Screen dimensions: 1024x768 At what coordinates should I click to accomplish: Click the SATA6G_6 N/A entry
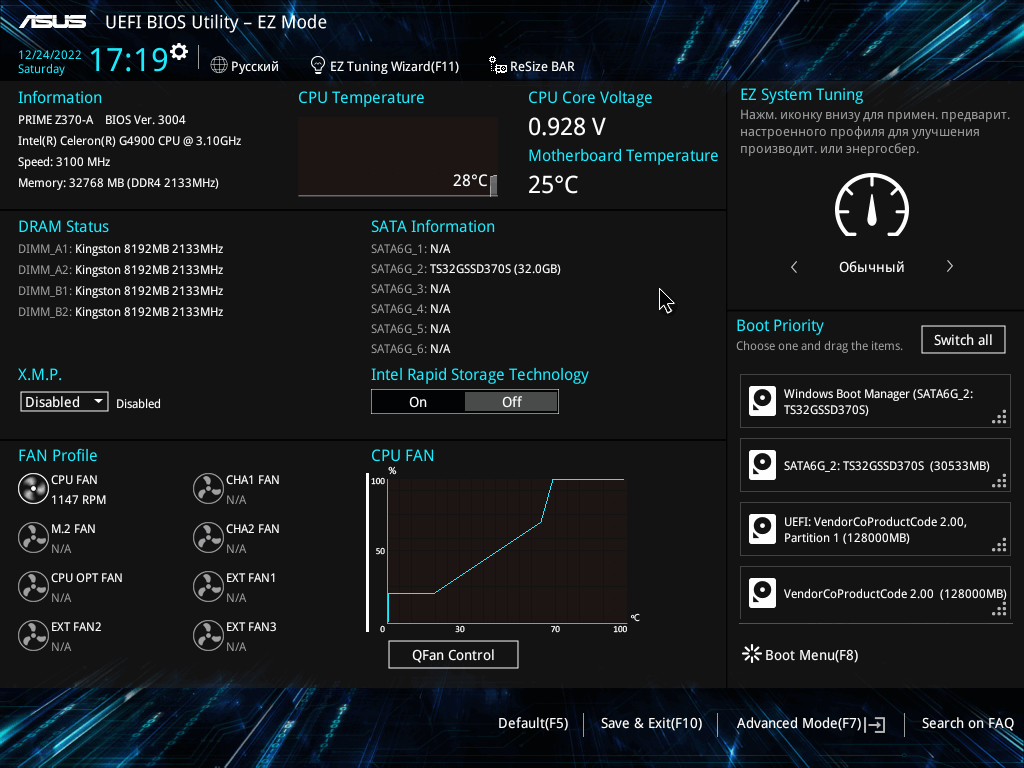(x=411, y=349)
